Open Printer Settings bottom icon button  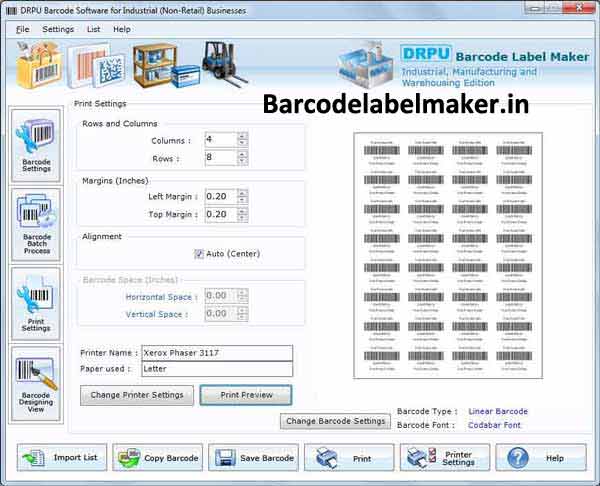coord(445,457)
